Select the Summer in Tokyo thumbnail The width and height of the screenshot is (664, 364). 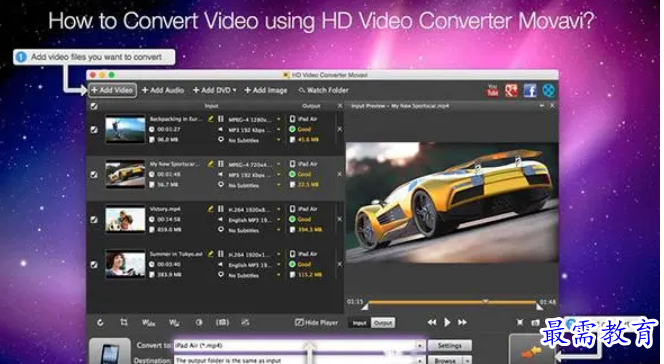click(x=125, y=264)
